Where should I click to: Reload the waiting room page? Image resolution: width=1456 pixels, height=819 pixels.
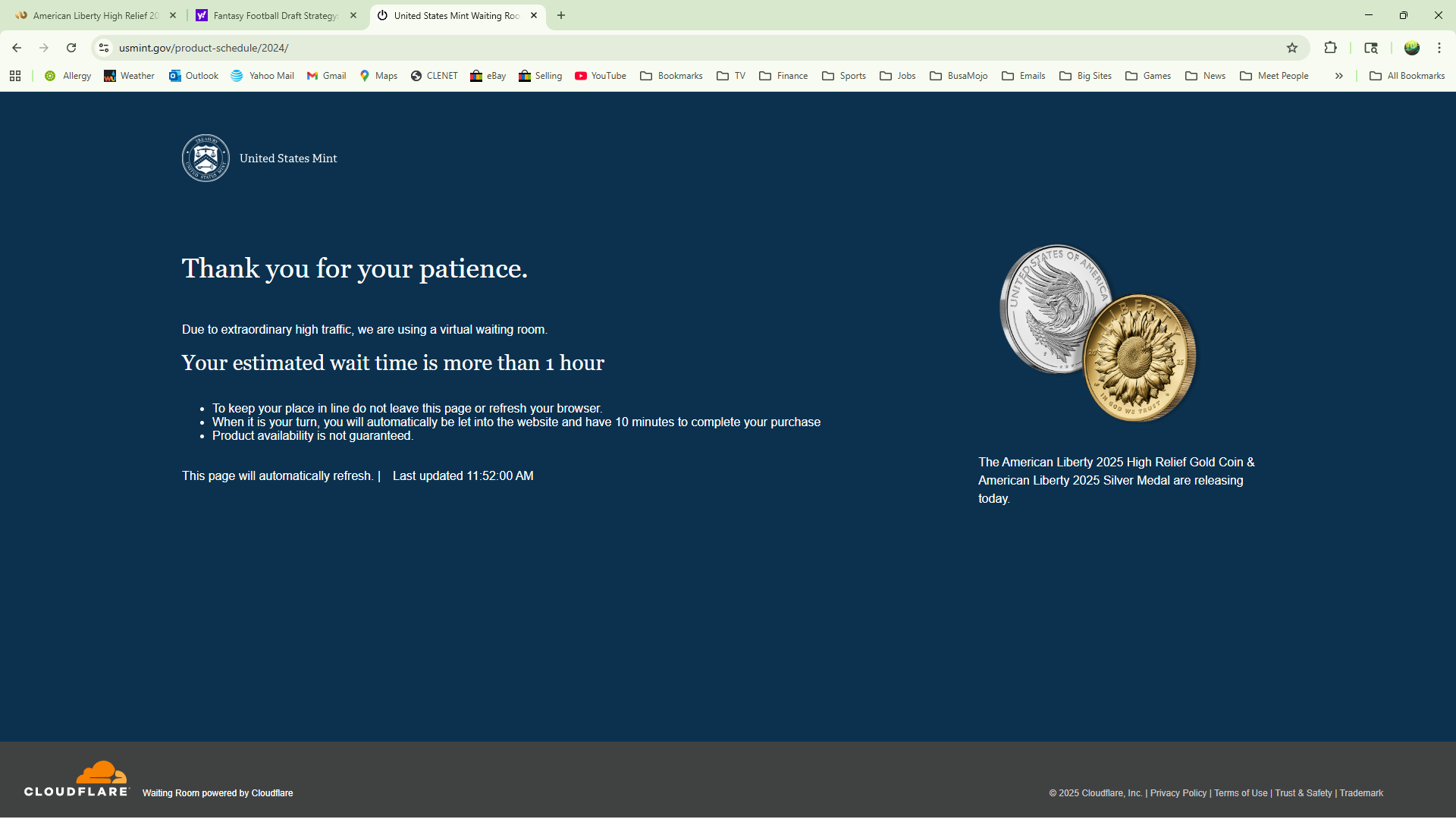coord(71,48)
